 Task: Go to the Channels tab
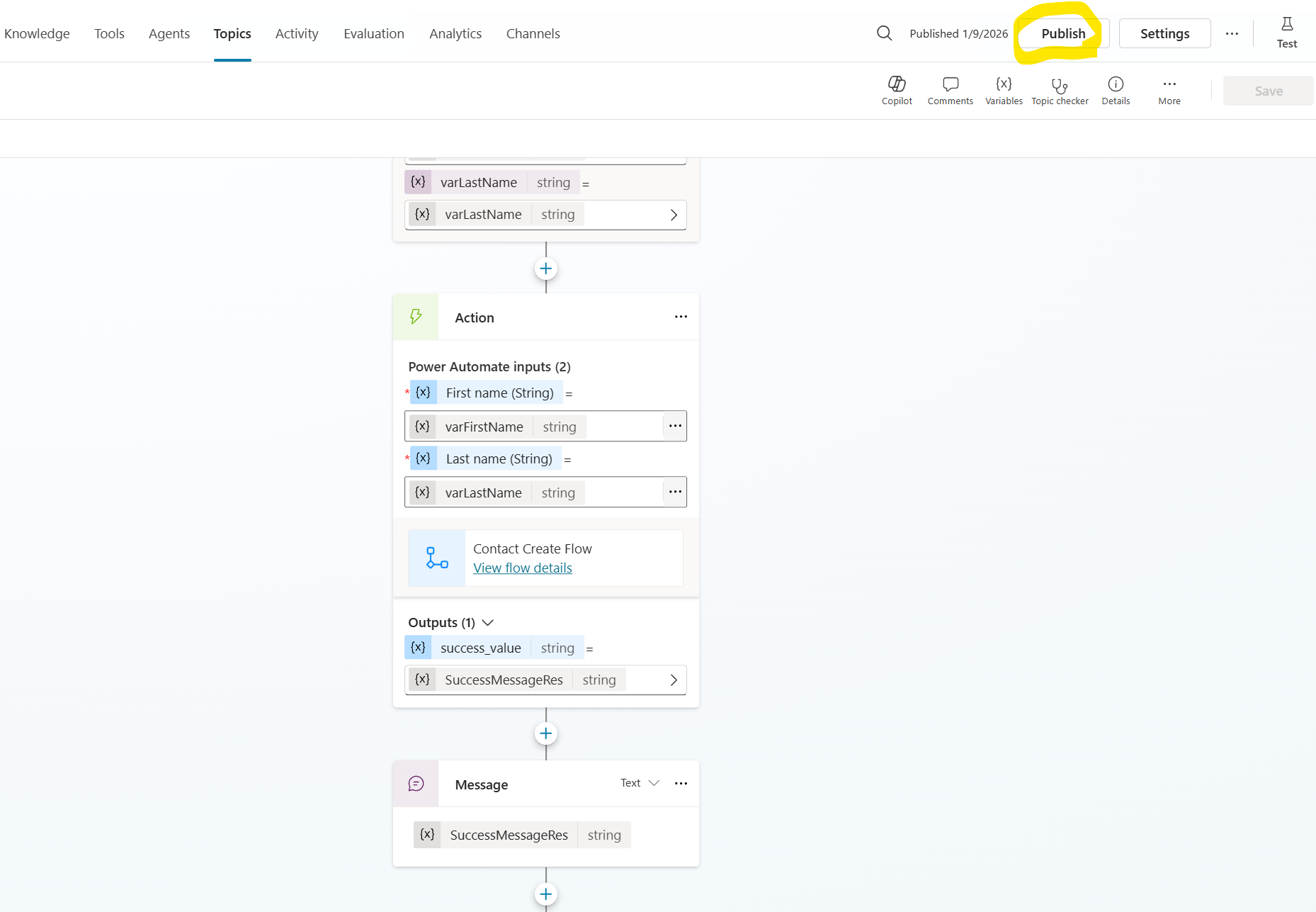click(533, 33)
